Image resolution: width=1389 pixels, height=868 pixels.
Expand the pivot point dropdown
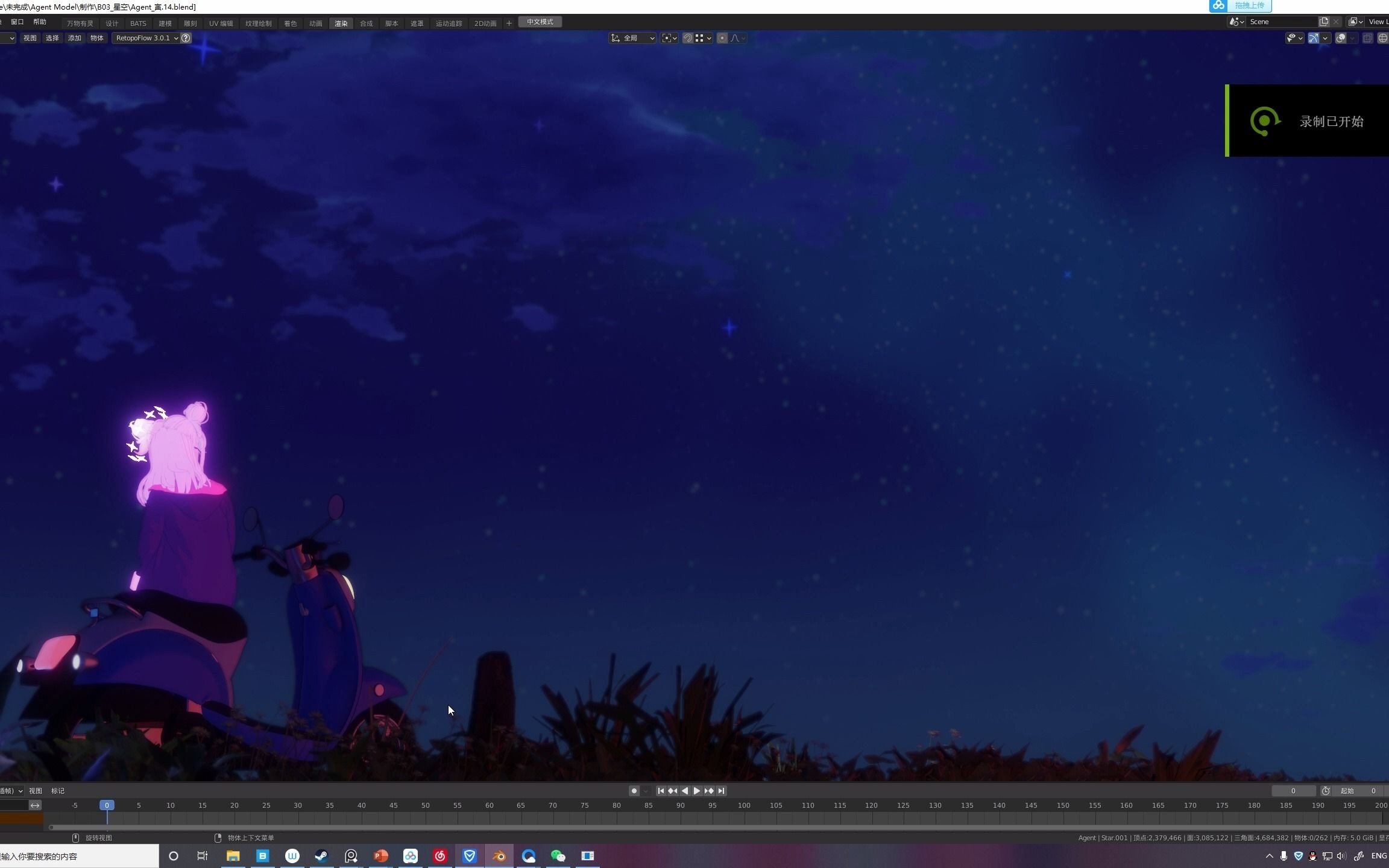(x=669, y=38)
